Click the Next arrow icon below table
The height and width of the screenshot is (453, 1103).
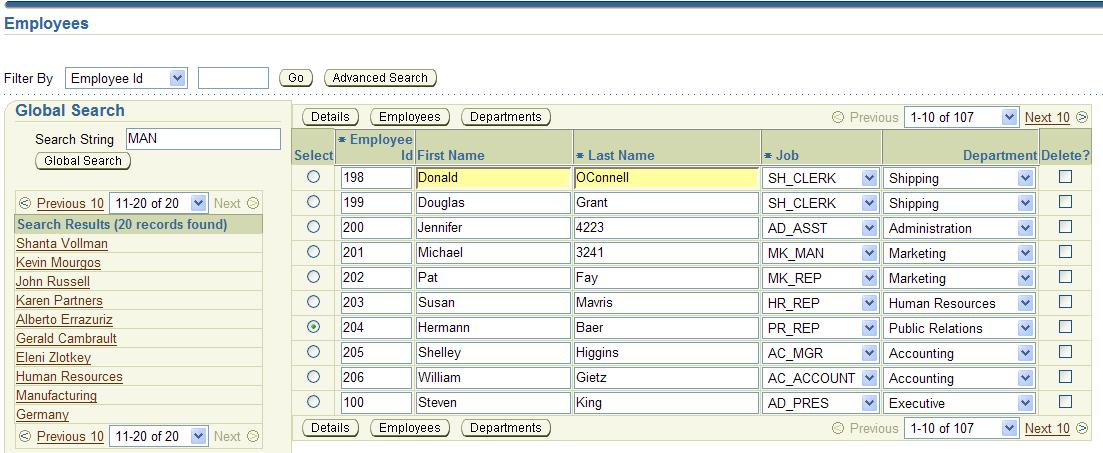pos(1082,429)
